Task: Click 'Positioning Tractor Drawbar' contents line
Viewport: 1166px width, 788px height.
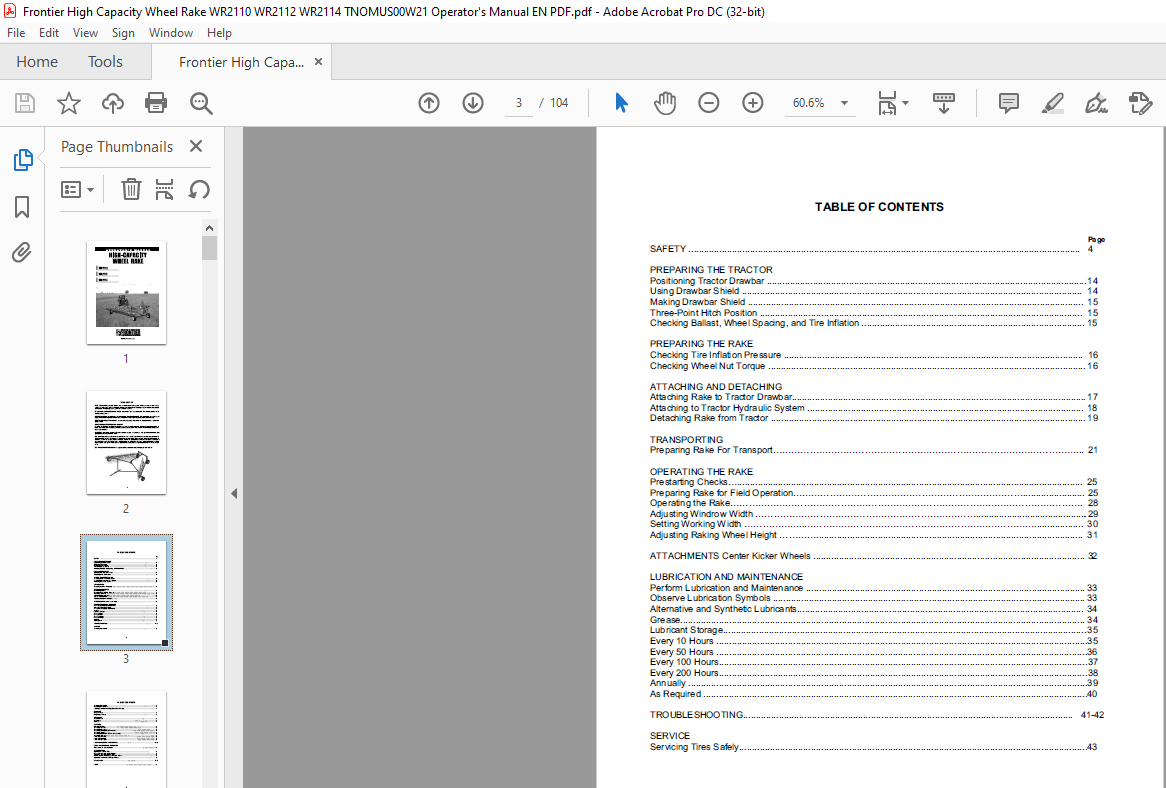Action: point(873,281)
